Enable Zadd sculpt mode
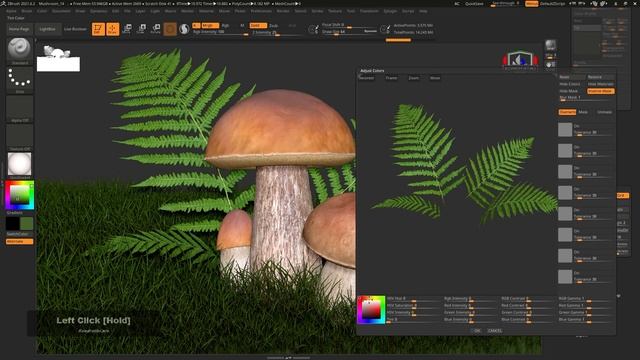640x360 pixels. pyautogui.click(x=258, y=25)
